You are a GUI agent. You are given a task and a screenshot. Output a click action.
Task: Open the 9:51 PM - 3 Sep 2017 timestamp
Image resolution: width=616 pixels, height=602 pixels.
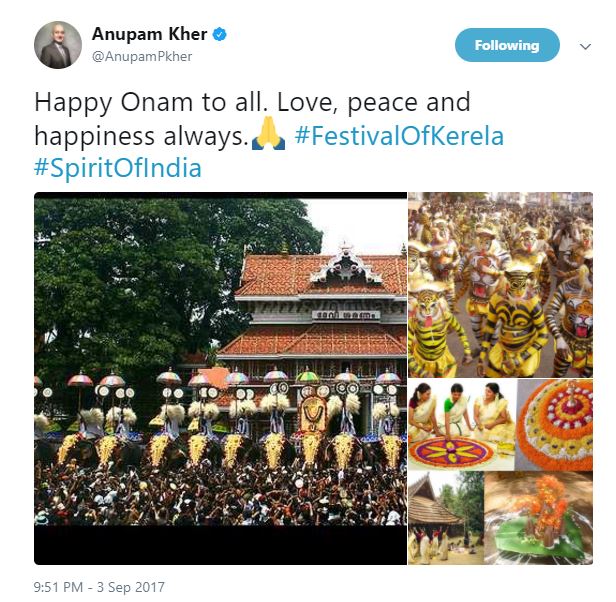point(99,587)
